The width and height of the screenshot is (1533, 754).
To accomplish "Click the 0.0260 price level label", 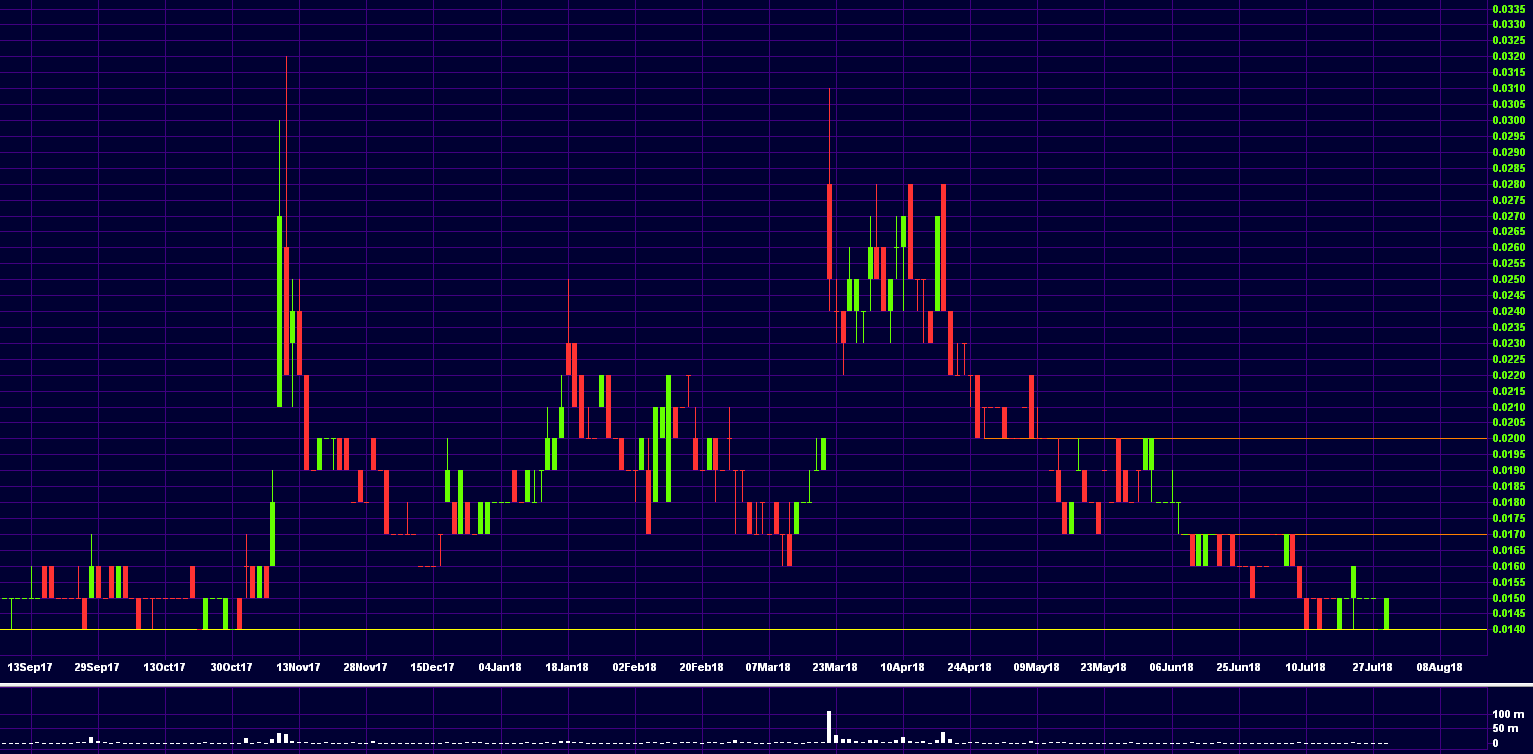I will point(1508,247).
